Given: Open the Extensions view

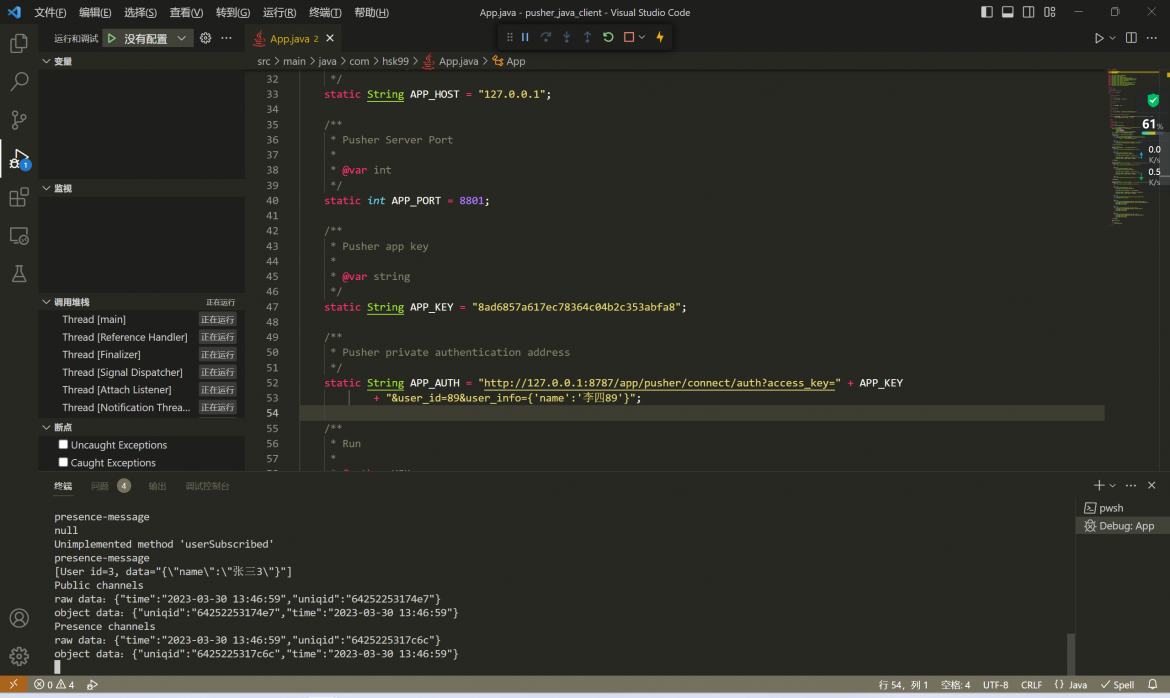Looking at the screenshot, I should click(19, 197).
